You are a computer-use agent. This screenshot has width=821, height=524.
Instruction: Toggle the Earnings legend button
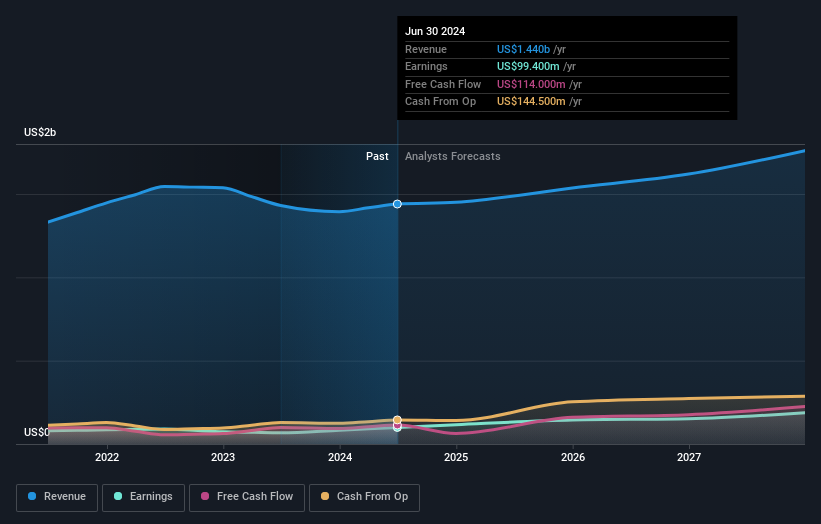[143, 497]
